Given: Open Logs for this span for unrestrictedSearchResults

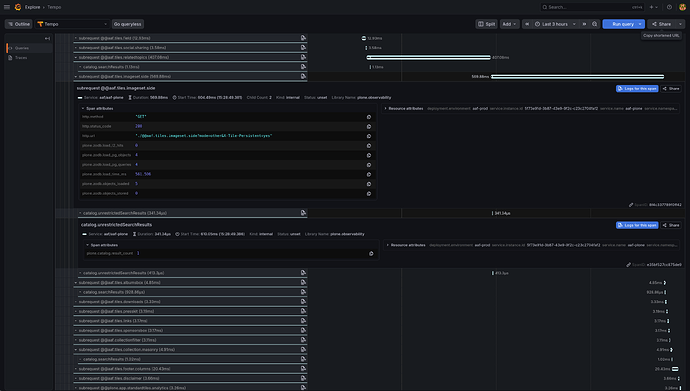Looking at the screenshot, I should coord(637,225).
